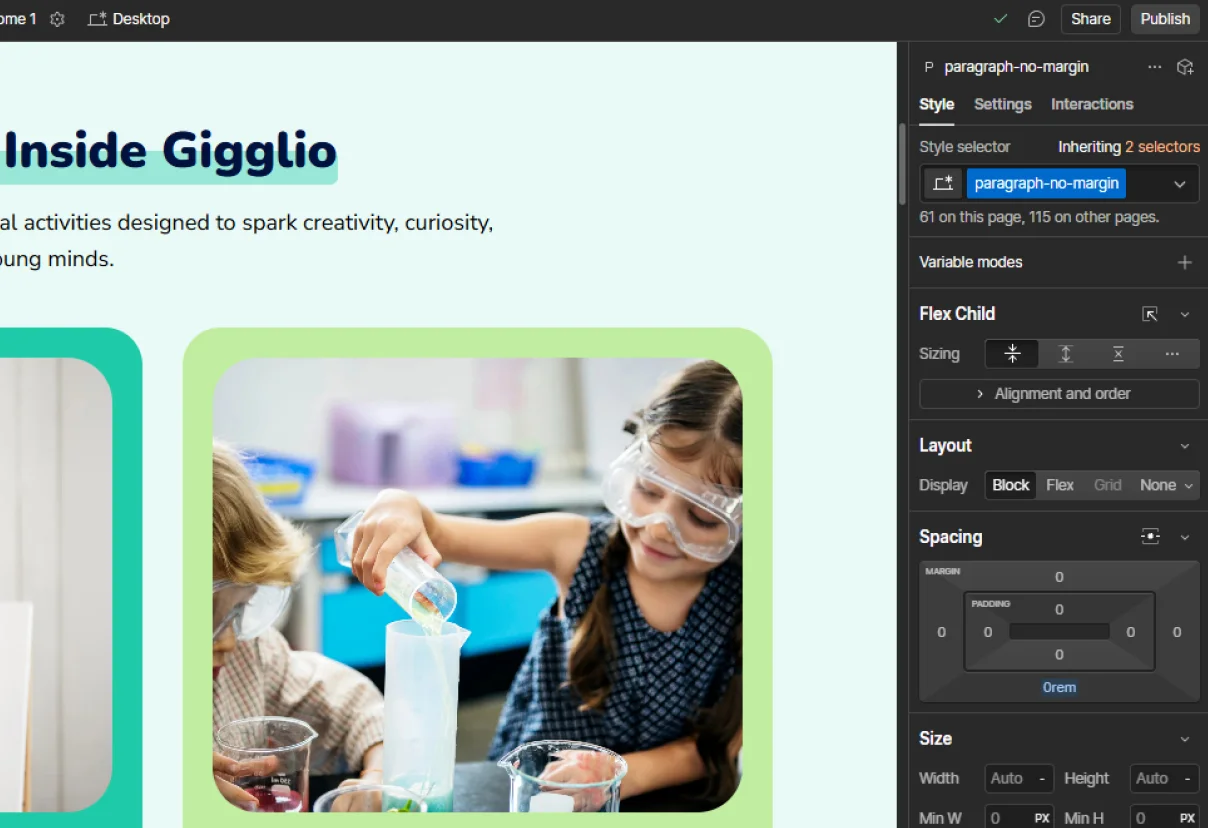Set sizing to shrink if needed
Viewport: 1208px width, 828px height.
point(1012,354)
